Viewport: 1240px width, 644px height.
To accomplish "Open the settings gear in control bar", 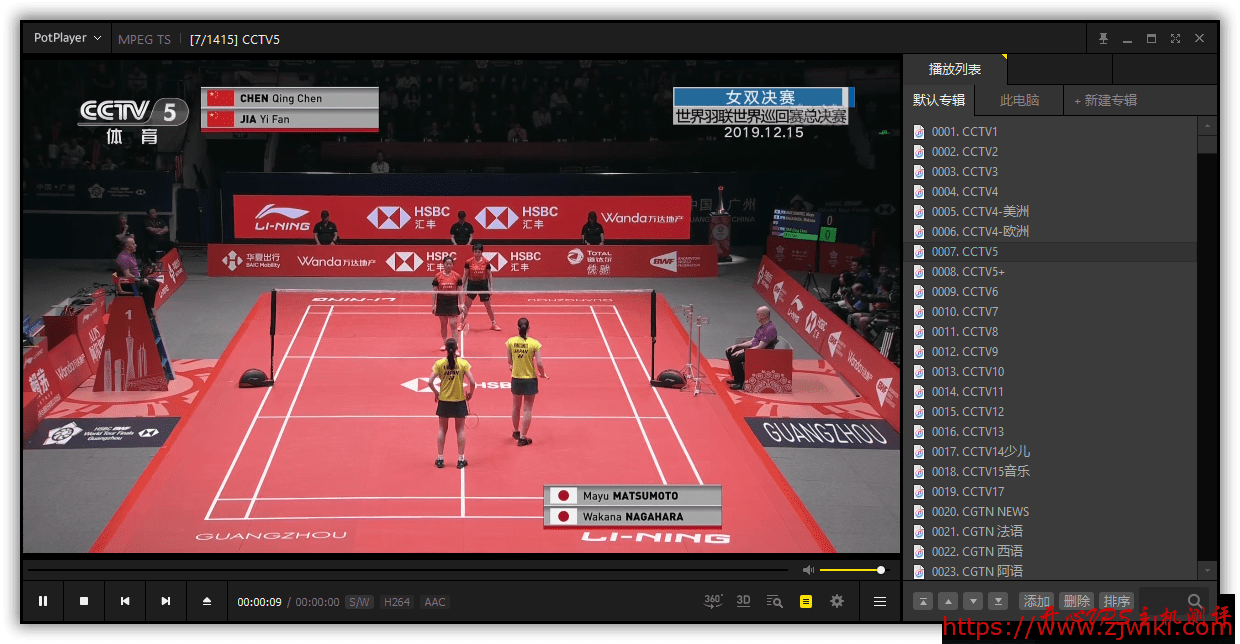I will 837,601.
